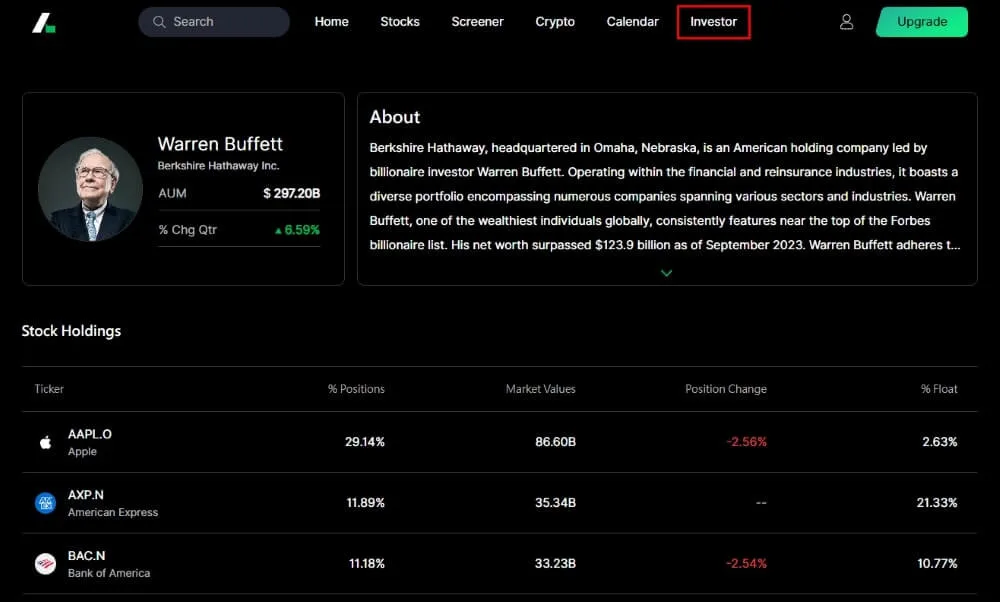Expand the About section with chevron
The height and width of the screenshot is (602, 1000).
click(667, 273)
